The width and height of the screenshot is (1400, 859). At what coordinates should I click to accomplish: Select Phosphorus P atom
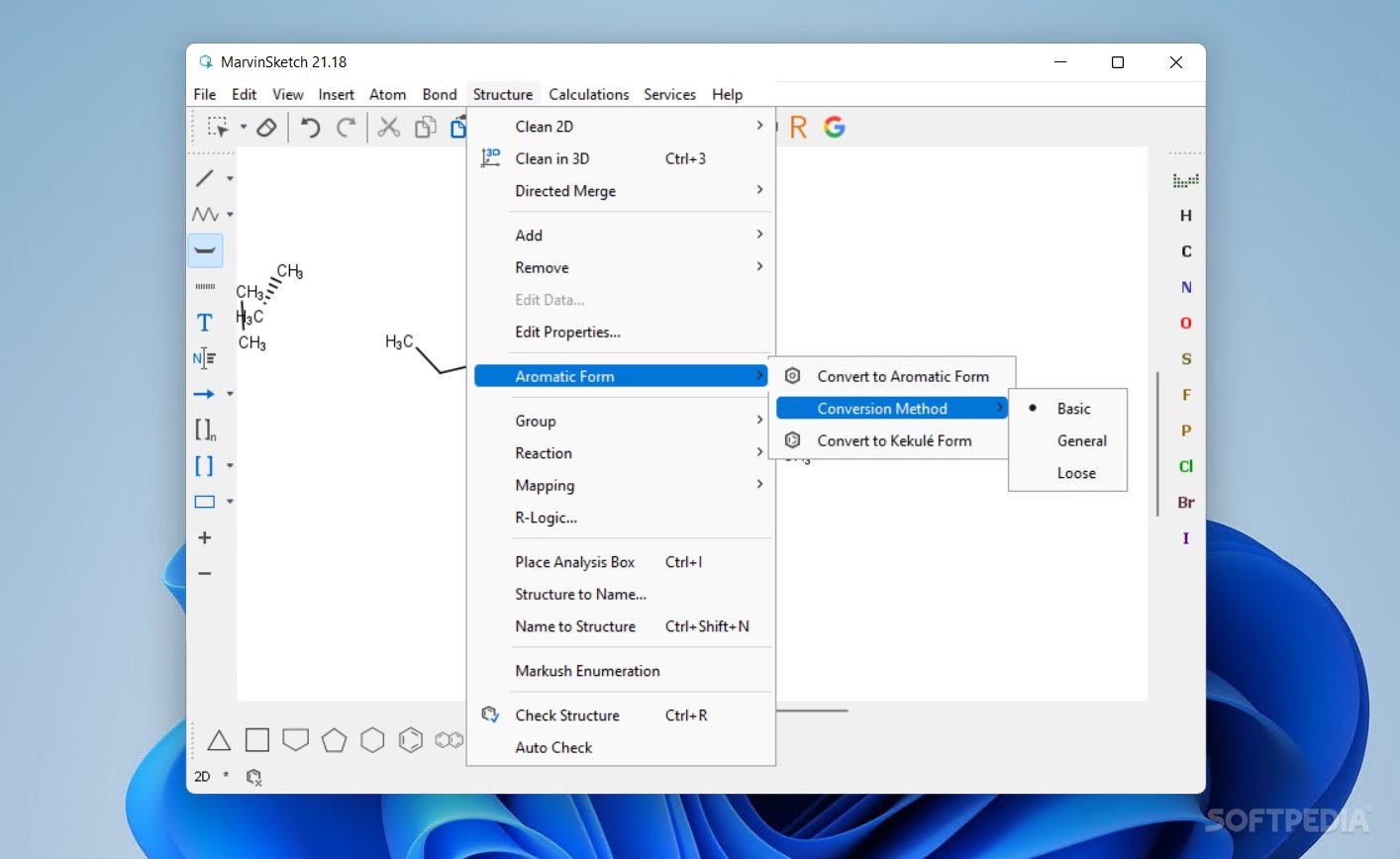[x=1186, y=430]
